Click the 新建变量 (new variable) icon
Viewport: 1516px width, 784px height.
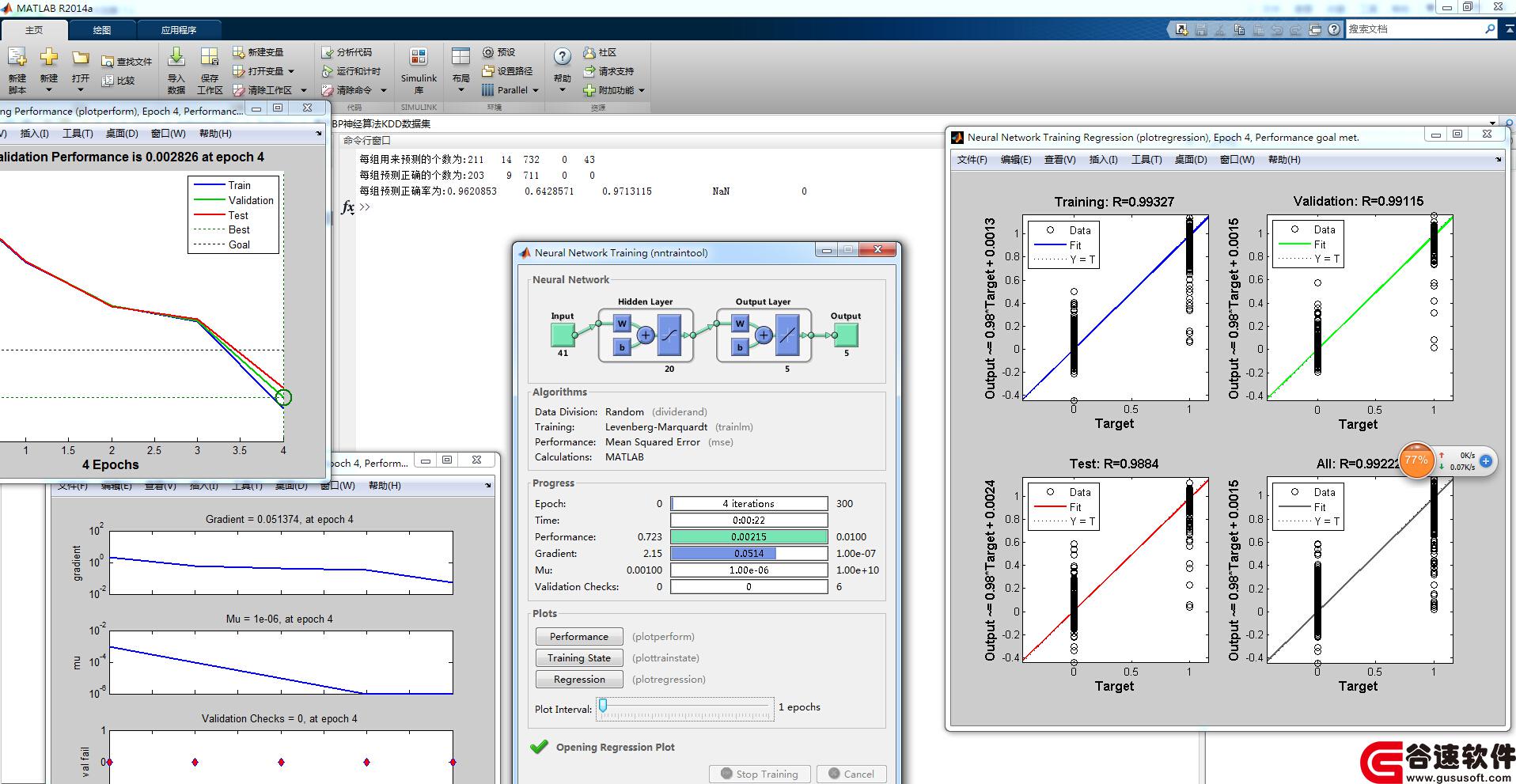239,52
